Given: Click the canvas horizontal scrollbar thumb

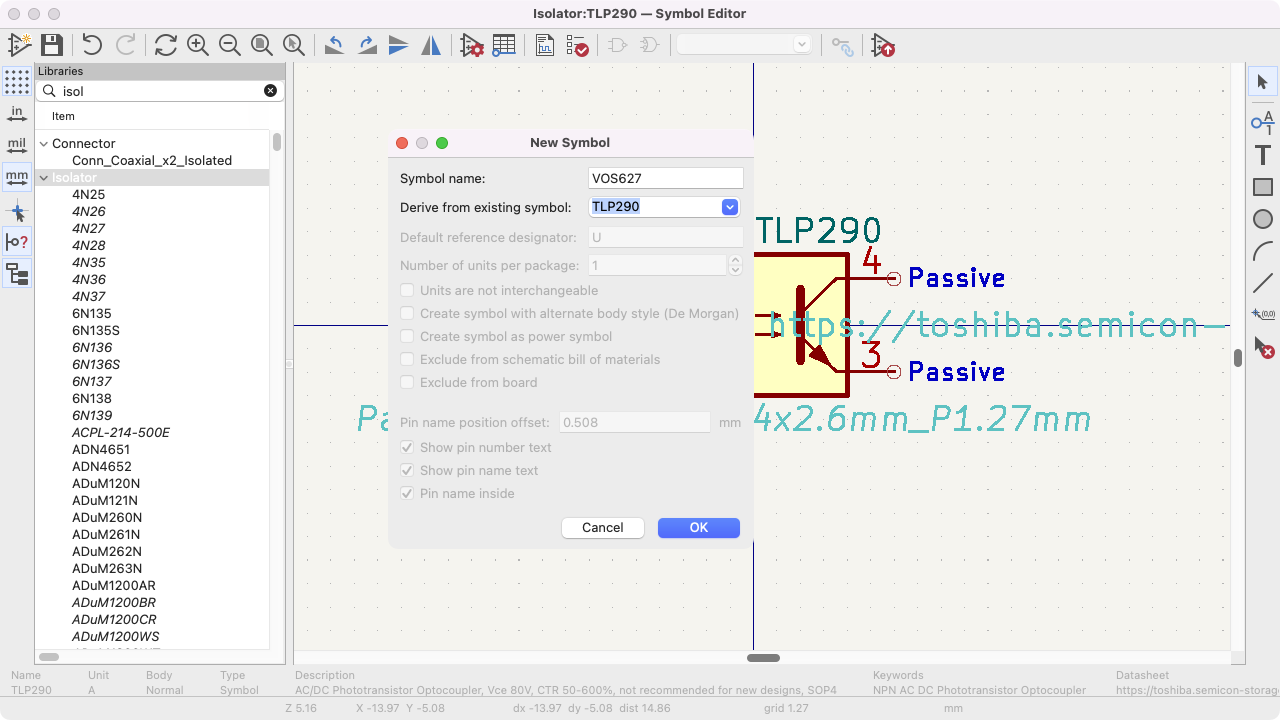Looking at the screenshot, I should [x=764, y=658].
